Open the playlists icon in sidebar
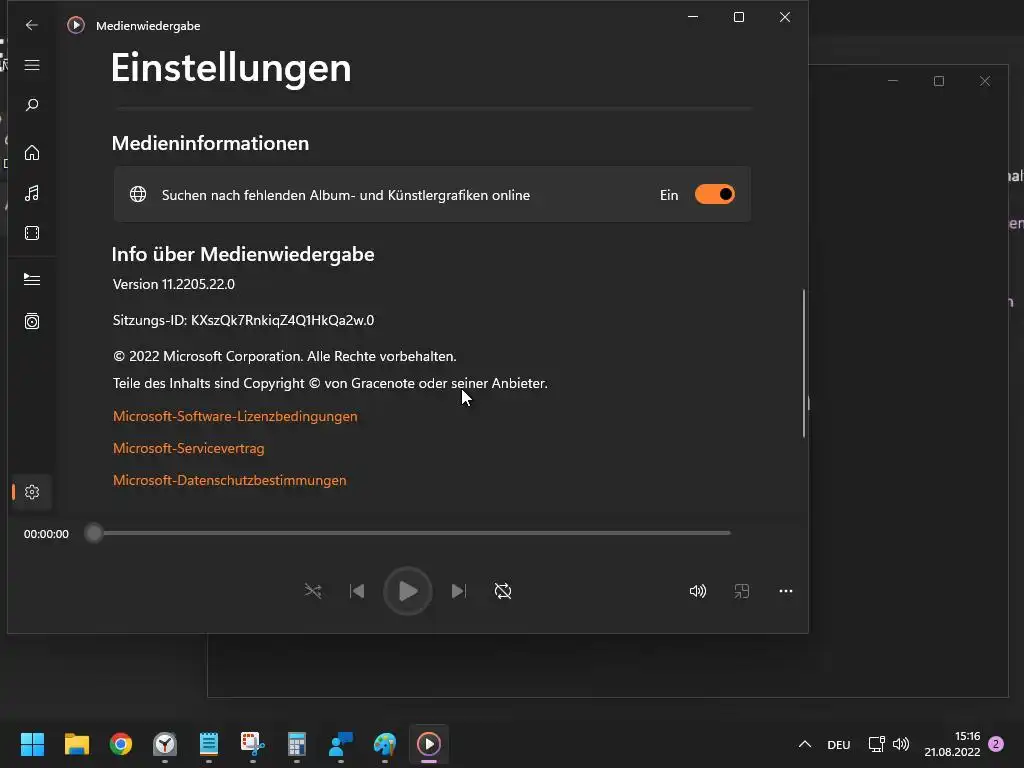Image resolution: width=1024 pixels, height=768 pixels. [x=31, y=321]
